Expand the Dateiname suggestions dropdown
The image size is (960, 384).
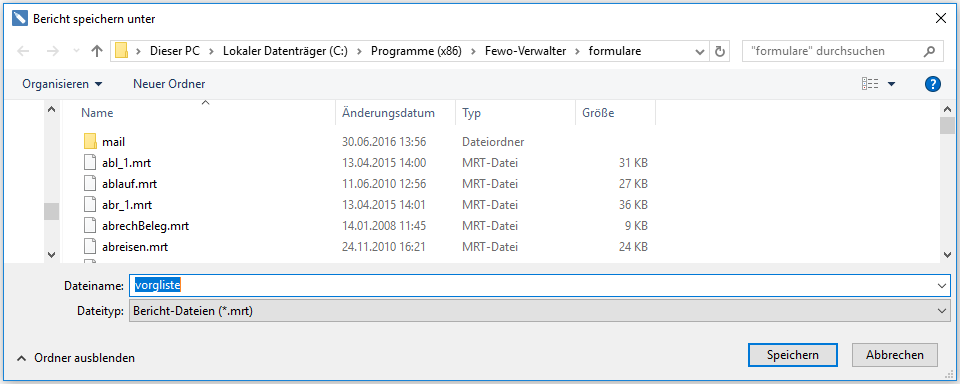941,286
